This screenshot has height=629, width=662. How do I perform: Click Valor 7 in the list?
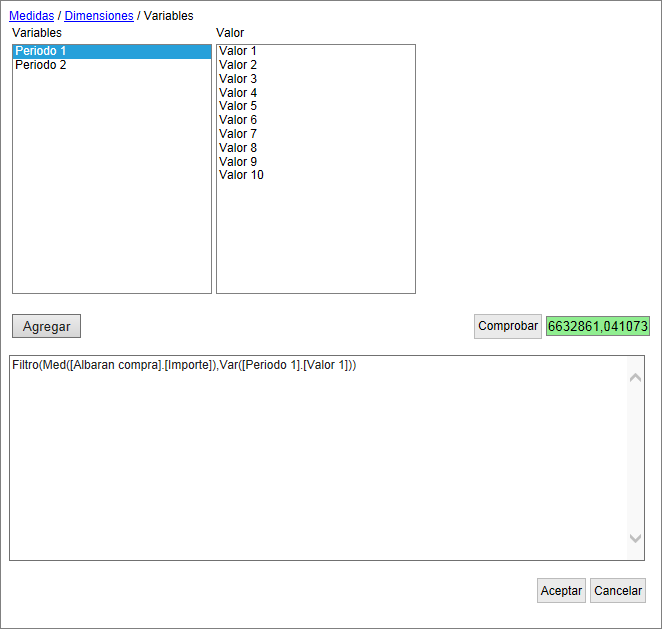click(x=238, y=134)
